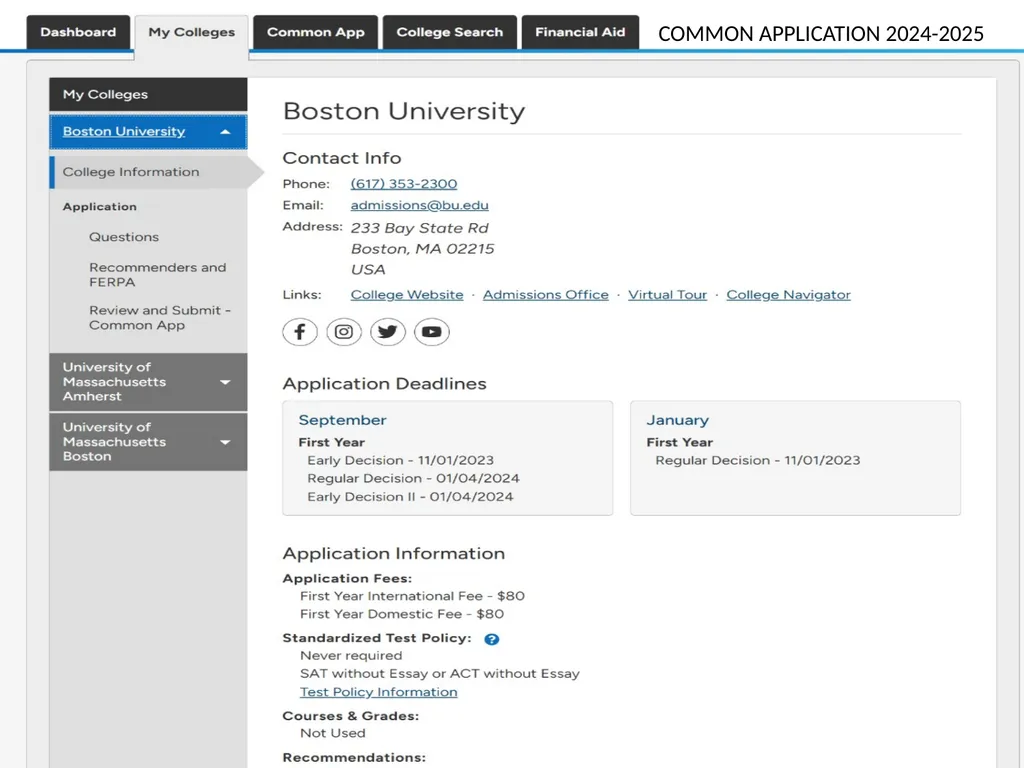Select the My Colleges tab

click(191, 34)
